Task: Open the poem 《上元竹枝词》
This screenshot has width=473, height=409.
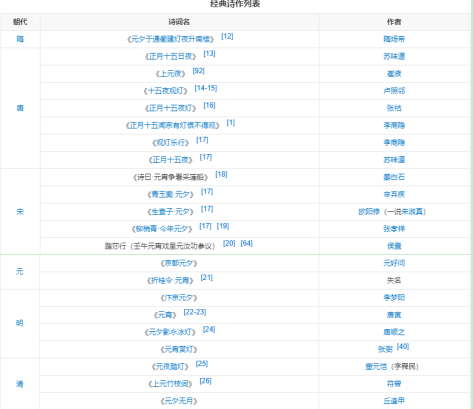Action: (170, 384)
